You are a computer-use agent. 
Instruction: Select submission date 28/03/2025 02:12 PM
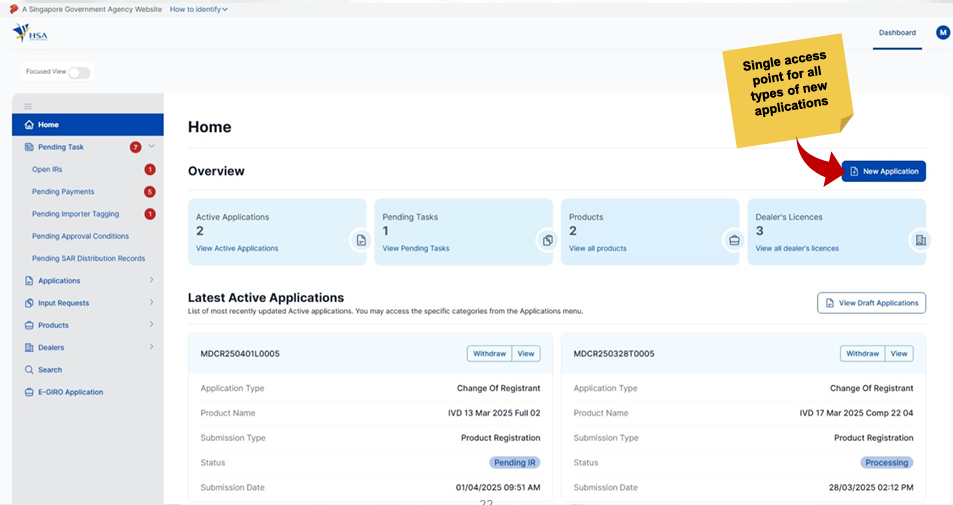(871, 487)
